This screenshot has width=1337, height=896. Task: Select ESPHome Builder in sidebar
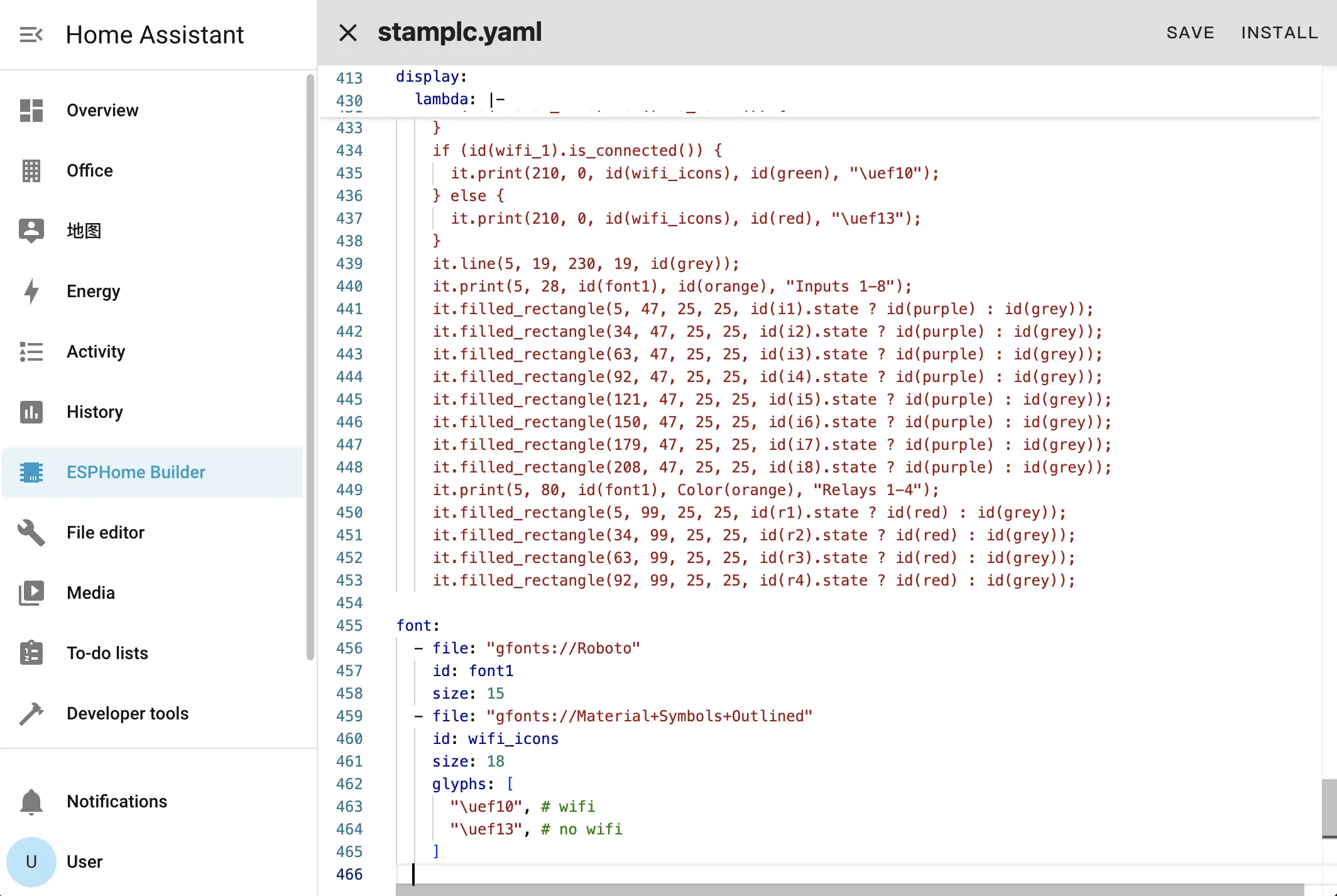(136, 473)
